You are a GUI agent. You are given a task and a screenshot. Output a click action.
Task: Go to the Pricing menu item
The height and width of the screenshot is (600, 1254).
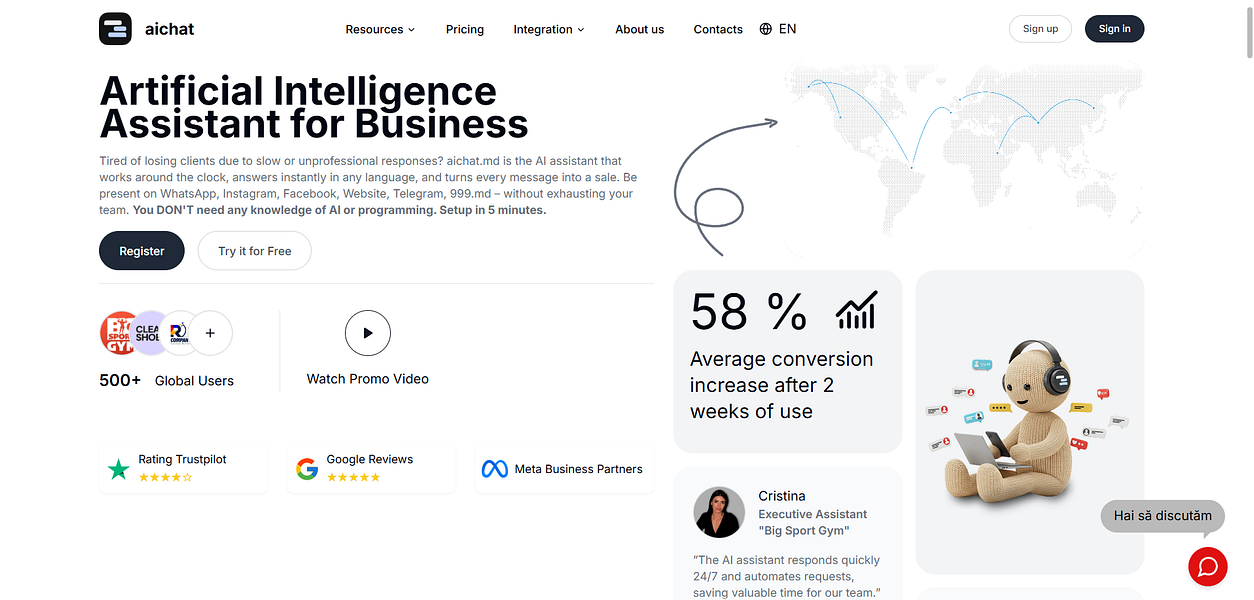click(x=465, y=29)
